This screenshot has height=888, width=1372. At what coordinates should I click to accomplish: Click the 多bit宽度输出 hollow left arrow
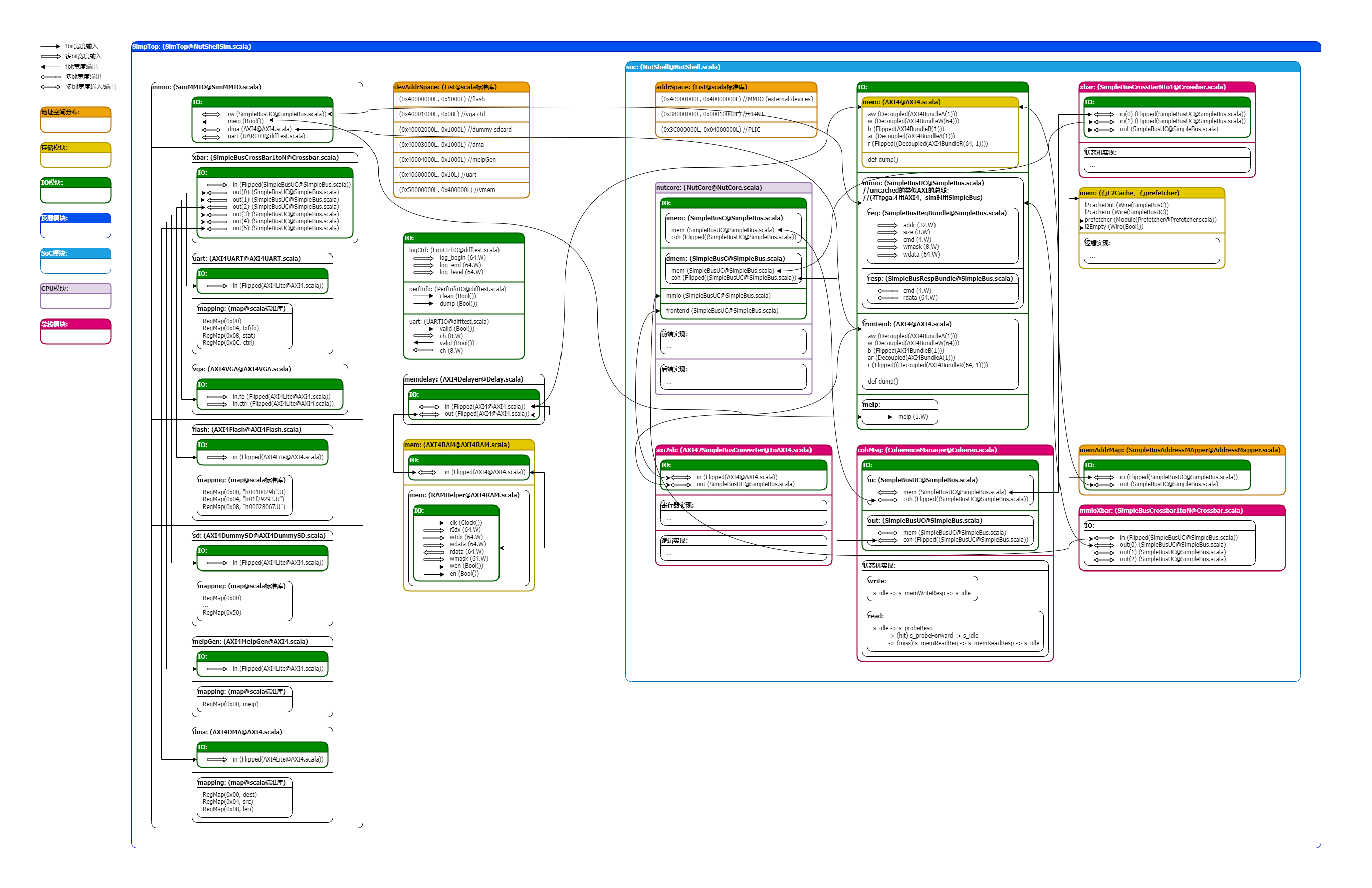[x=50, y=77]
